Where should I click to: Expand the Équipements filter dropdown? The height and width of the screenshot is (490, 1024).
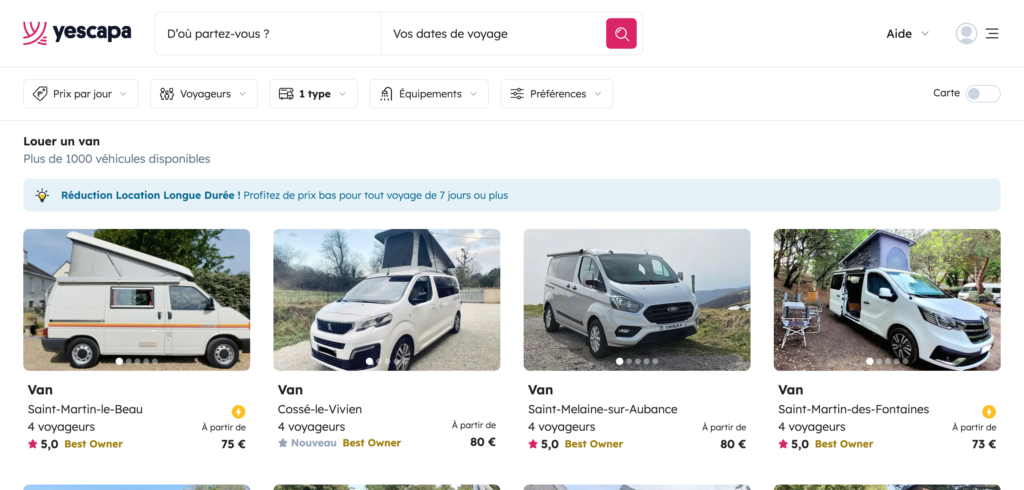point(429,94)
